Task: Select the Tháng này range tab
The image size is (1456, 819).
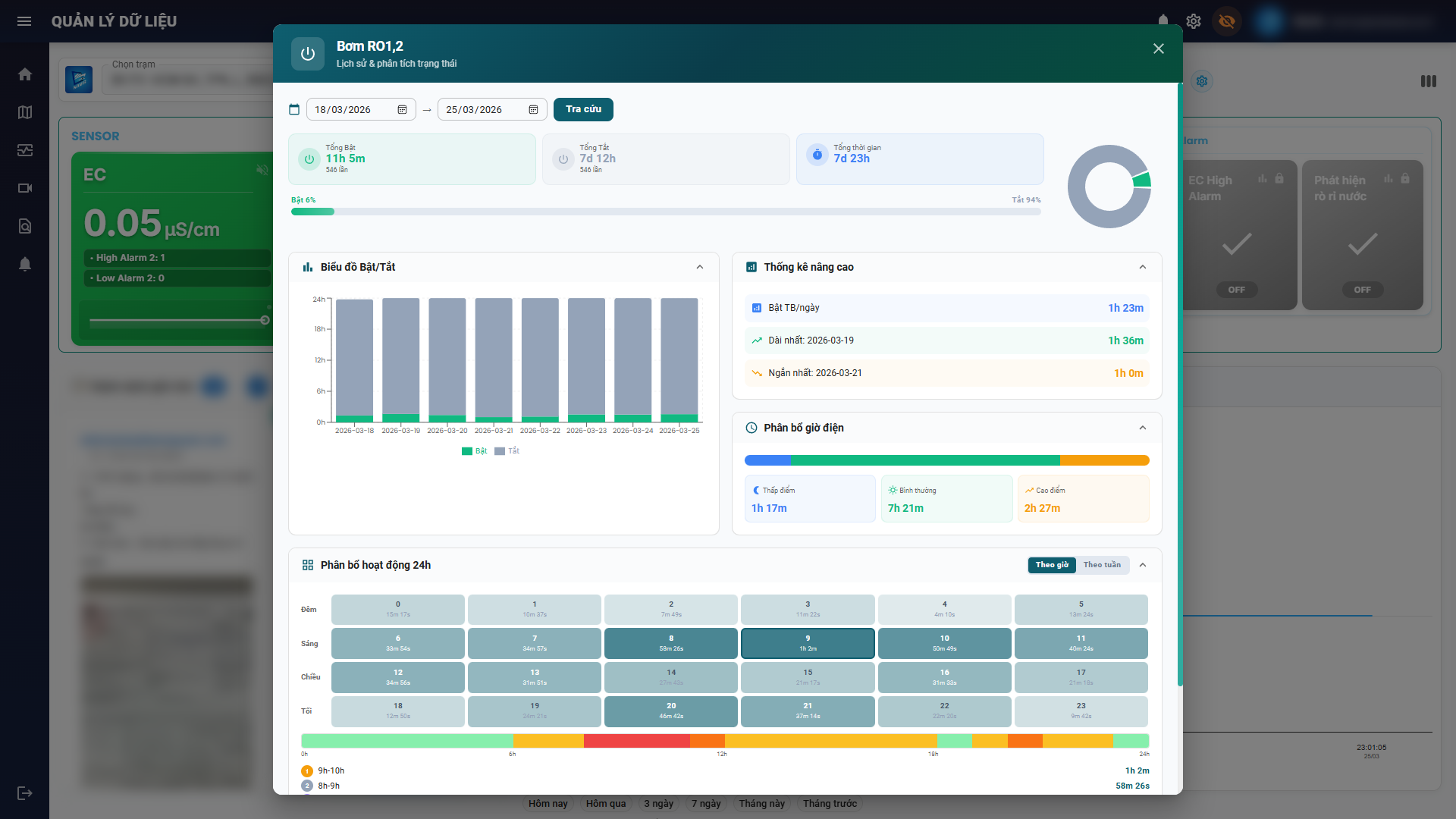Action: tap(761, 804)
